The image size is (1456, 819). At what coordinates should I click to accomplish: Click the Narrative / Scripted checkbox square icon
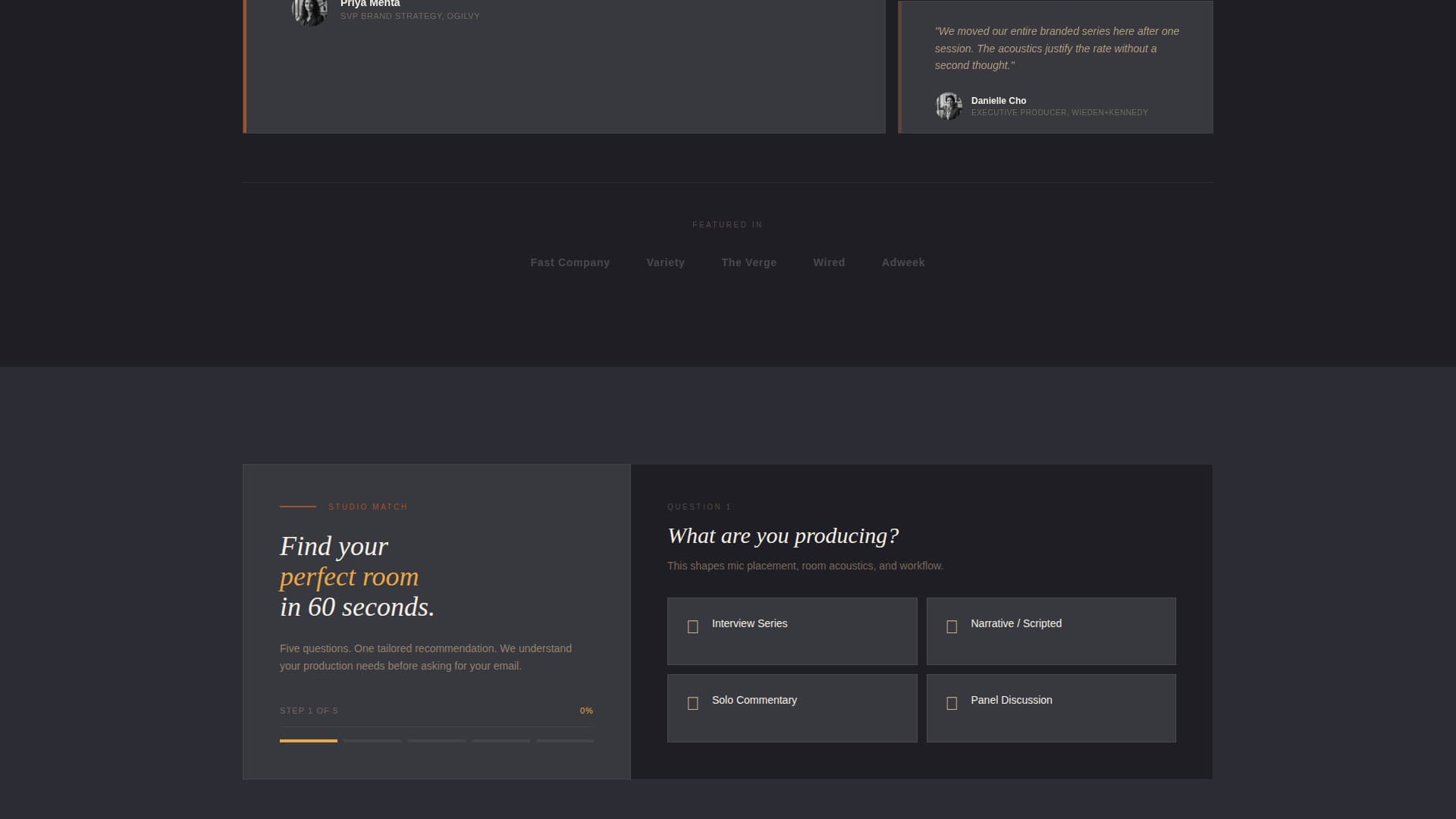(952, 626)
